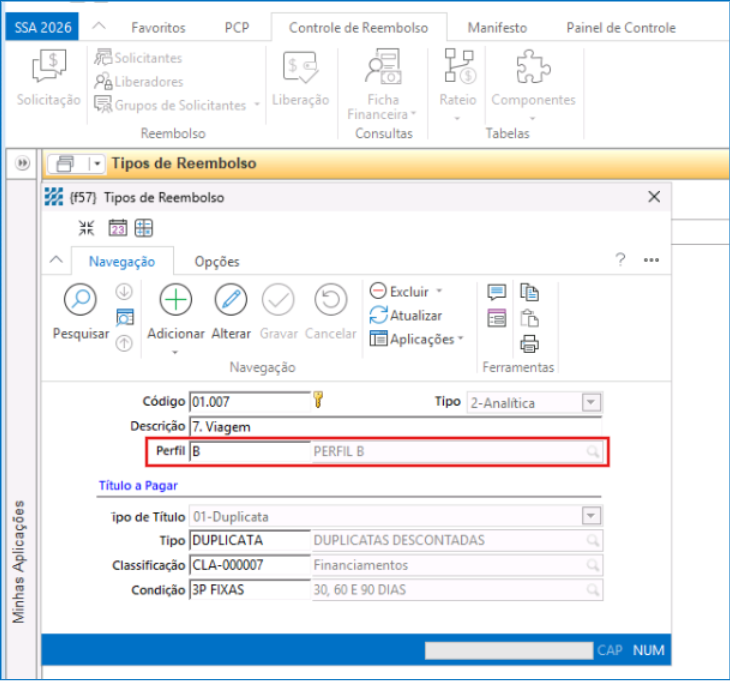Screen dimensions: 730x681
Task: Switch to the Opções tab
Action: 216,261
